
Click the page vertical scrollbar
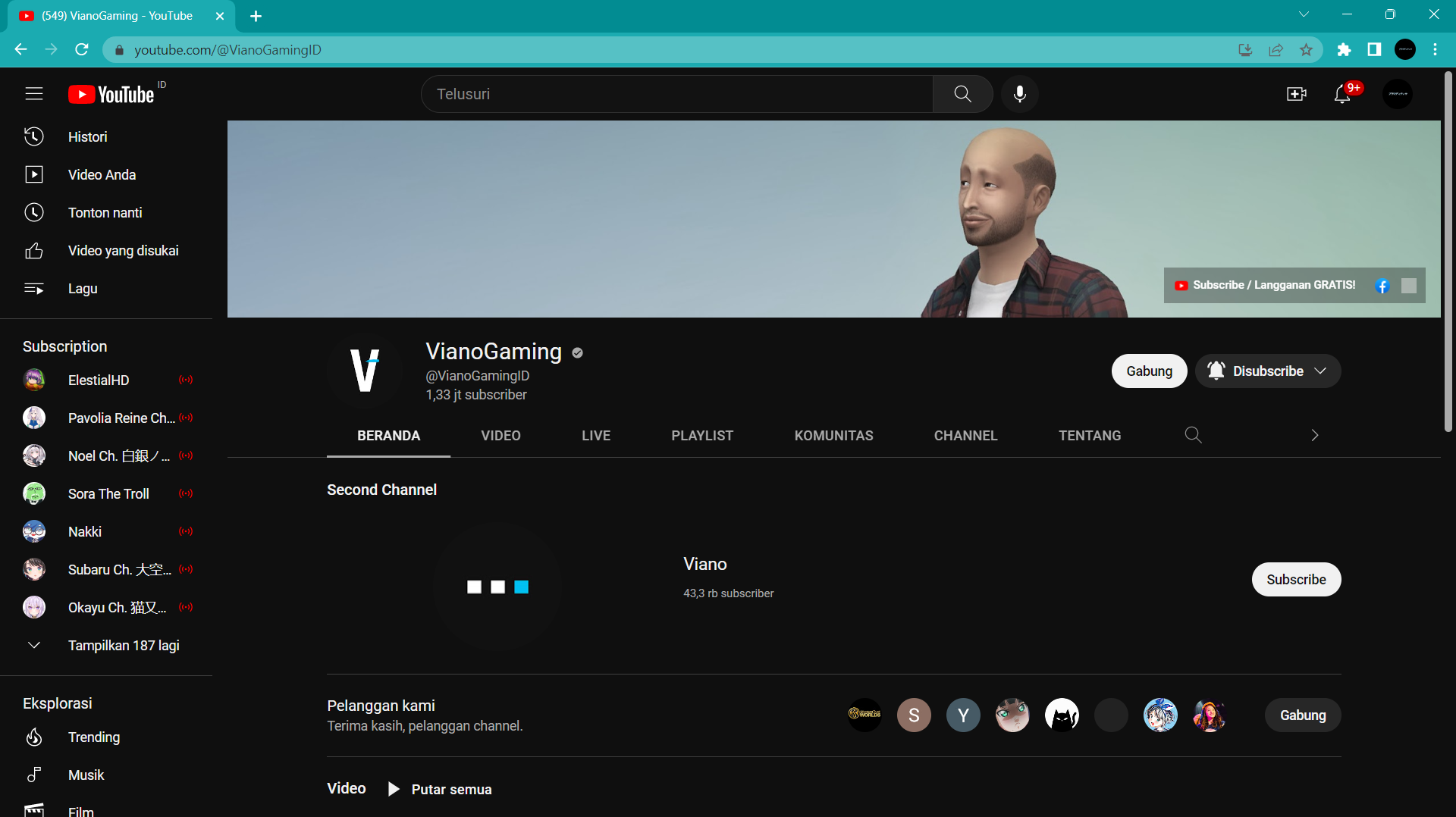[1448, 252]
